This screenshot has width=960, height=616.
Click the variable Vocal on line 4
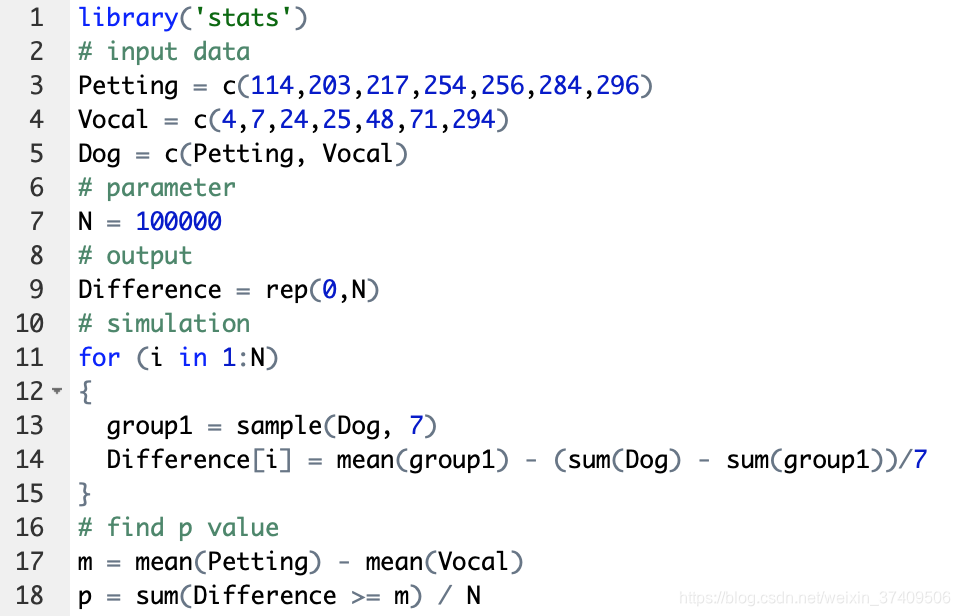coord(113,119)
